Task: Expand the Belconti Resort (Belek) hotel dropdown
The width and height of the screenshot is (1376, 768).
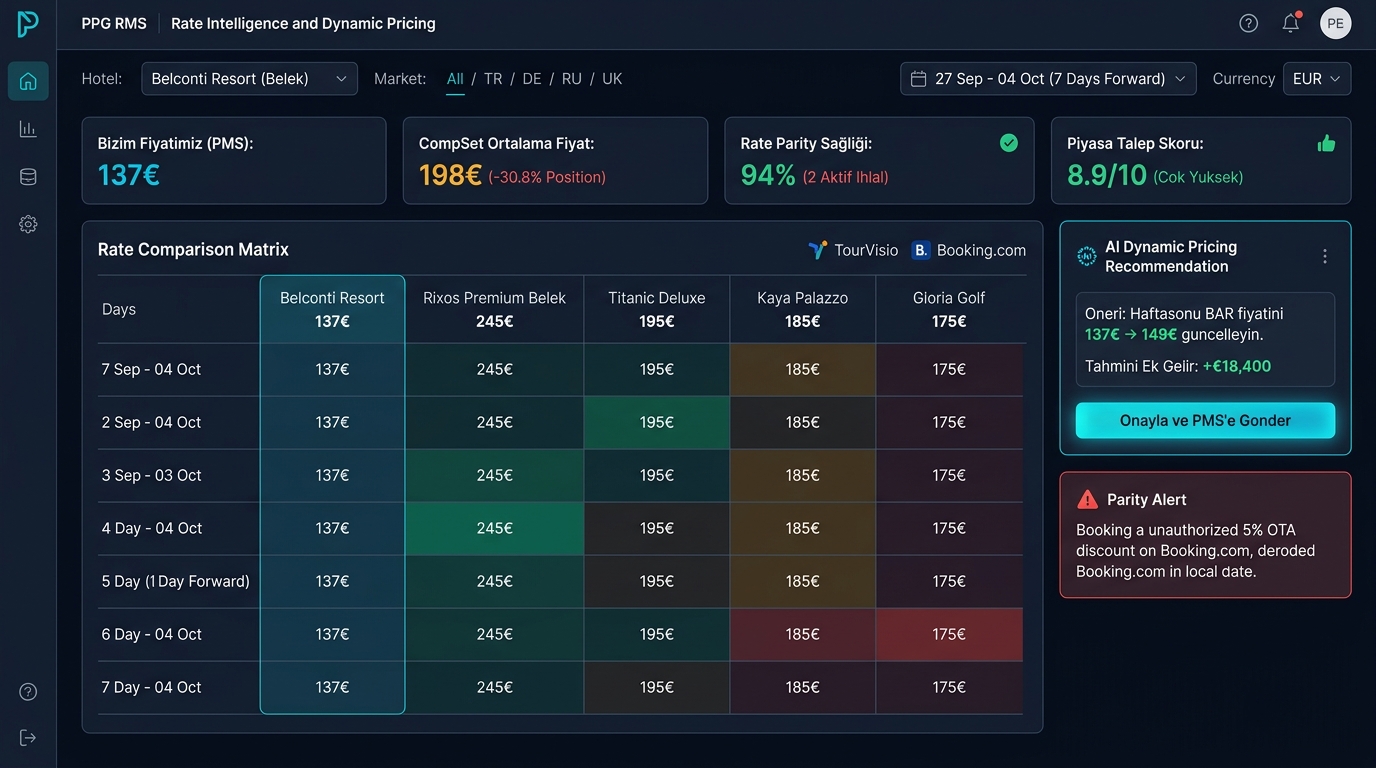Action: 249,79
